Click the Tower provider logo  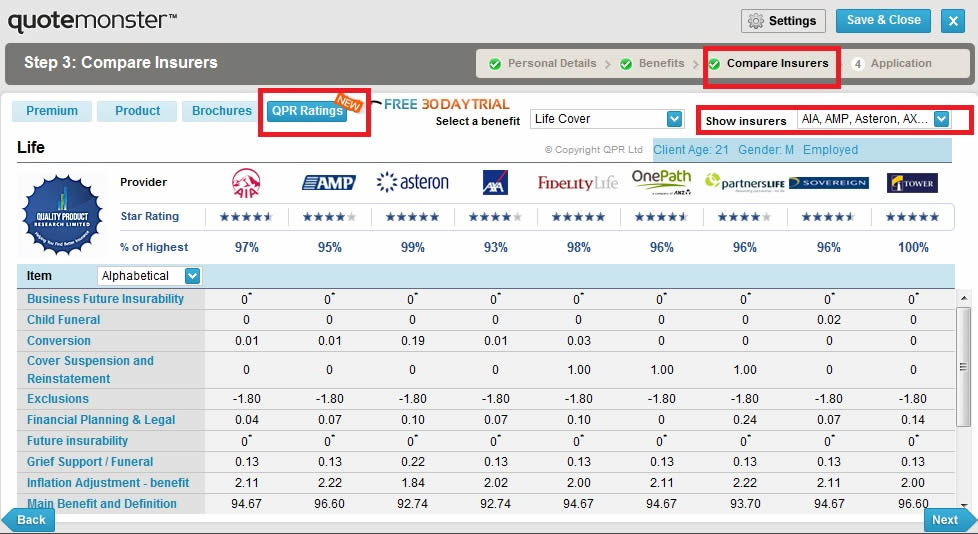(913, 183)
